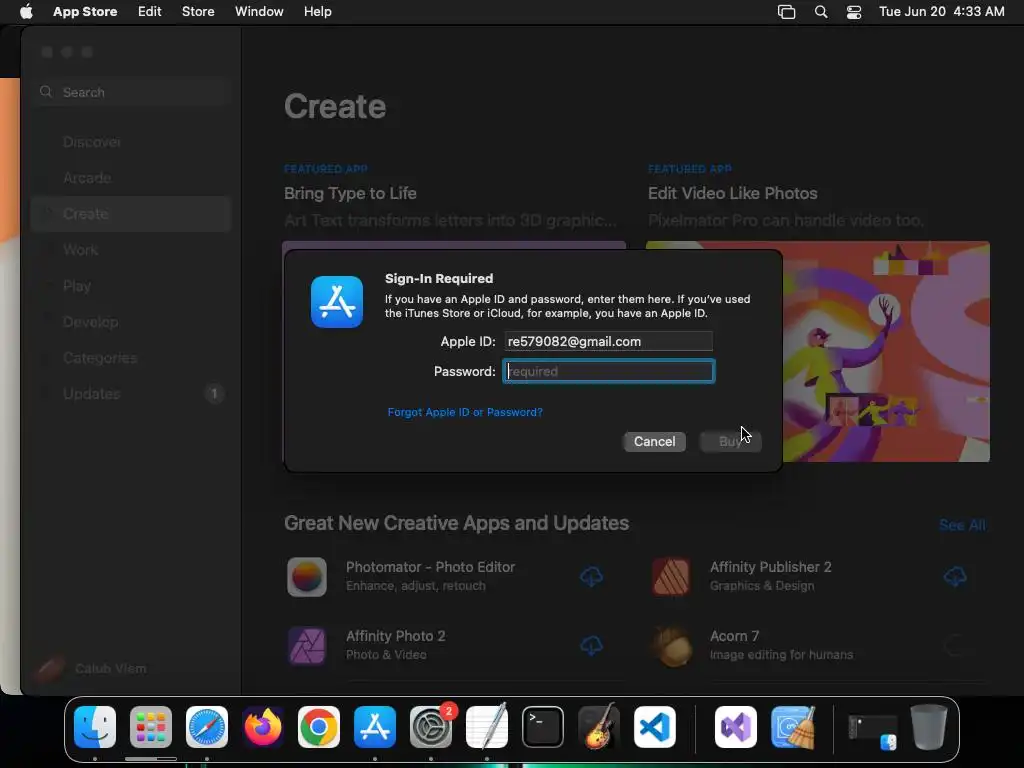
Task: Click the 'Bring Type to Life' headline
Action: coord(350,193)
